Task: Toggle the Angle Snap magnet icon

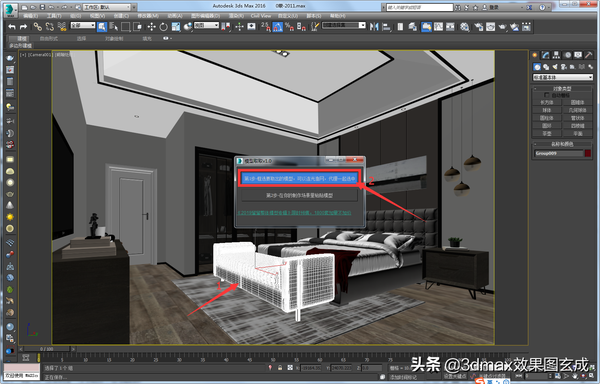Action: 278,27
